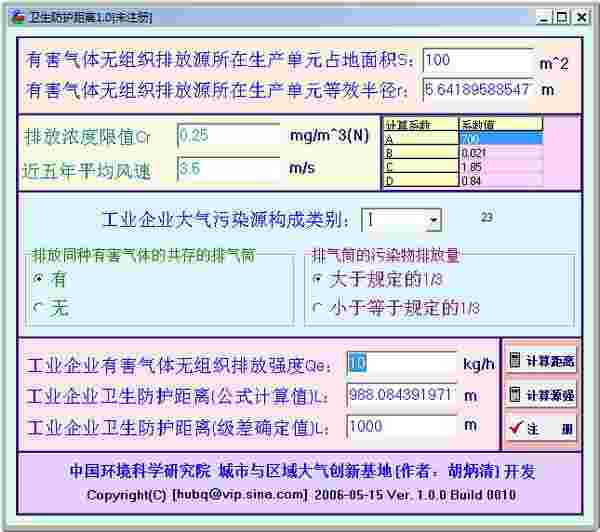This screenshot has height=532, width=600.
Task: Maximize the 卫生防护距离 window
Action: coord(562,17)
